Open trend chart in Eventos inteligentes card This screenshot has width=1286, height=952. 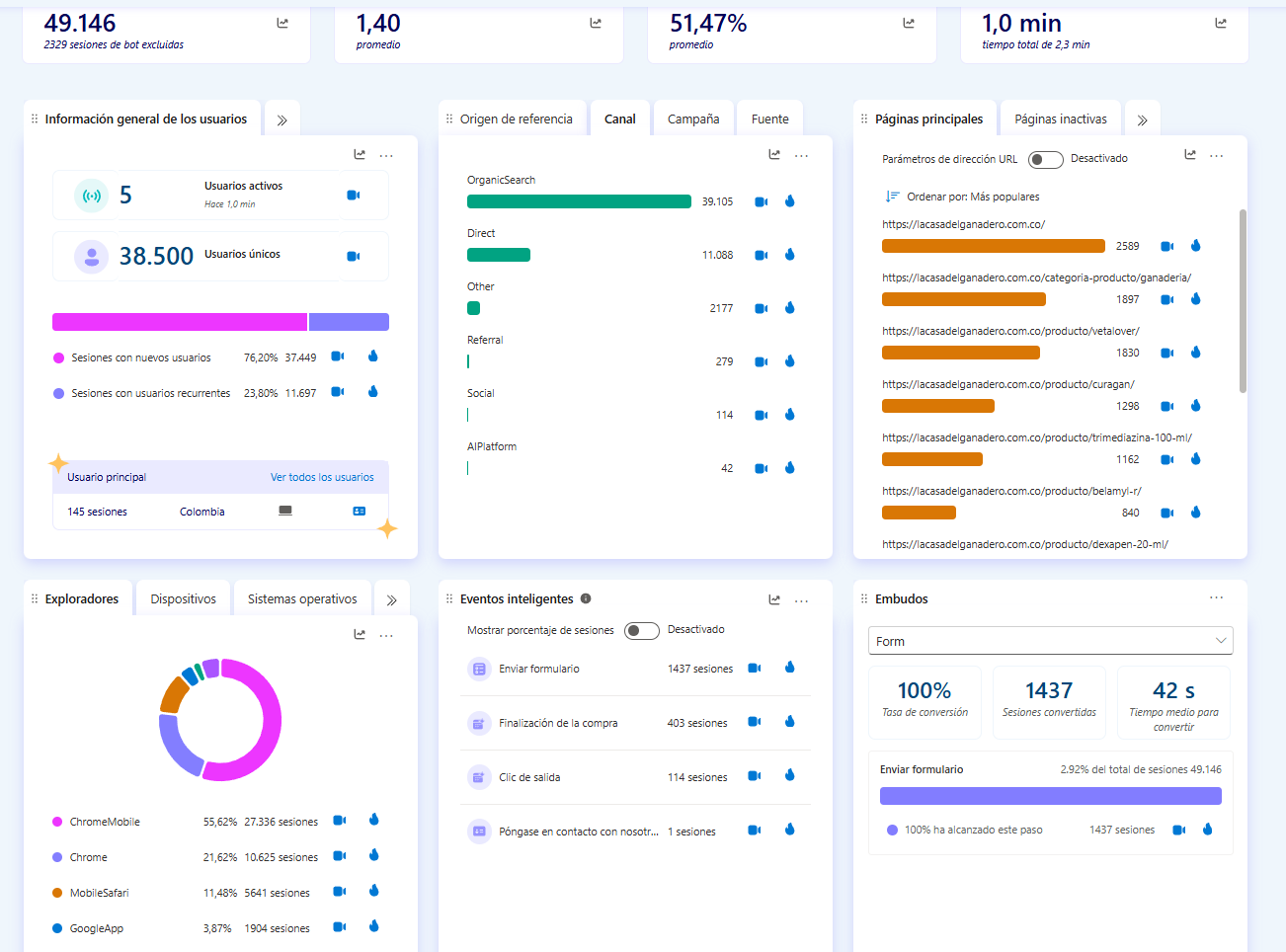774,599
